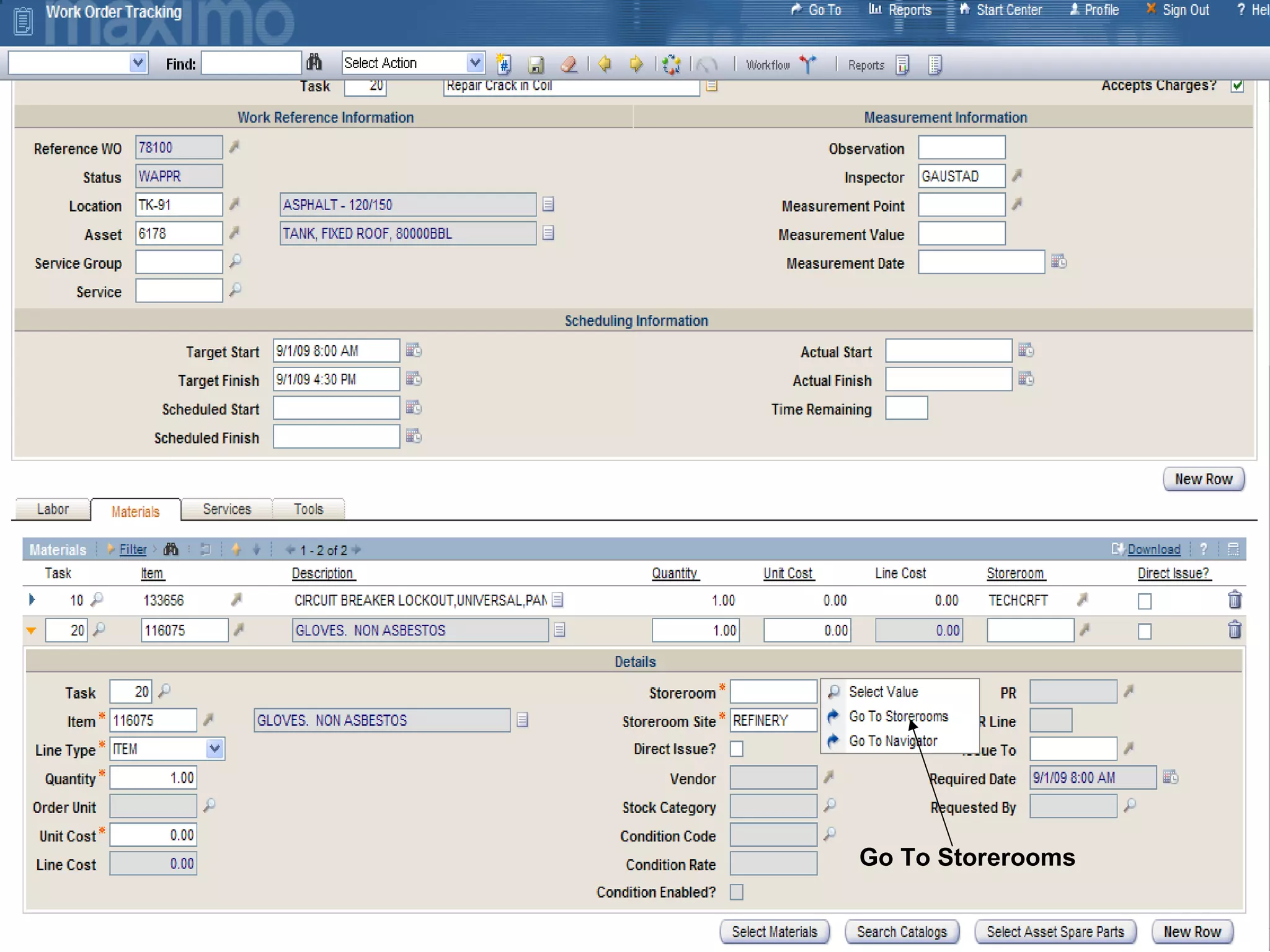Image resolution: width=1270 pixels, height=952 pixels.
Task: Open the Line Type ITEM dropdown
Action: click(215, 749)
